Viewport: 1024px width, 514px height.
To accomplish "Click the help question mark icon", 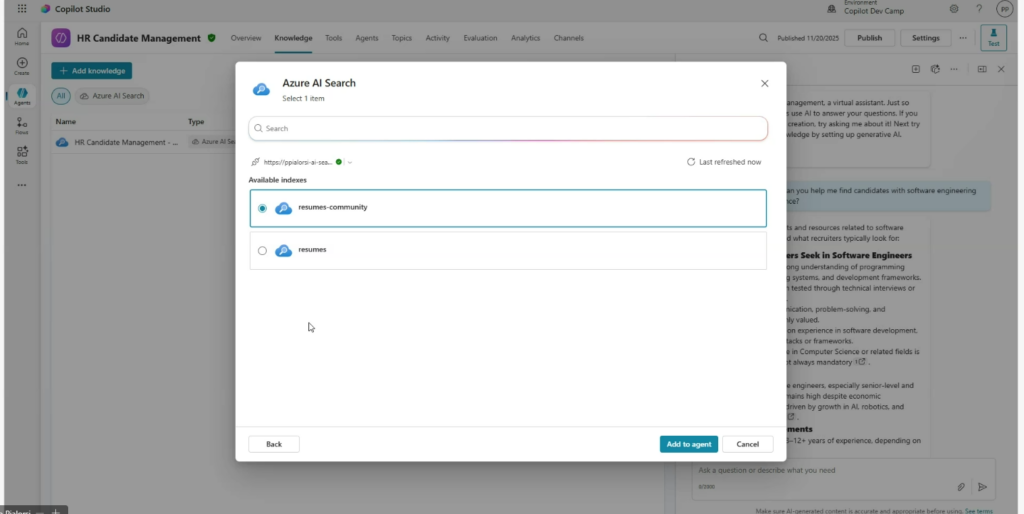I will 978,9.
